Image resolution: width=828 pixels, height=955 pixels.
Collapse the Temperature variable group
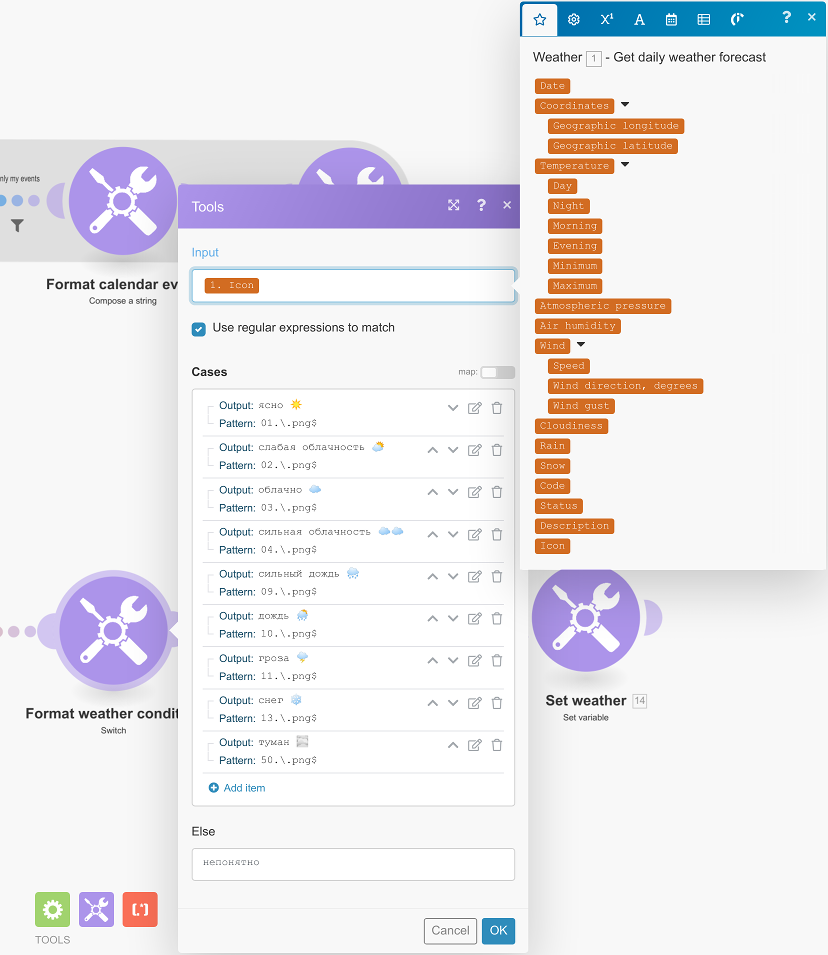pyautogui.click(x=625, y=164)
